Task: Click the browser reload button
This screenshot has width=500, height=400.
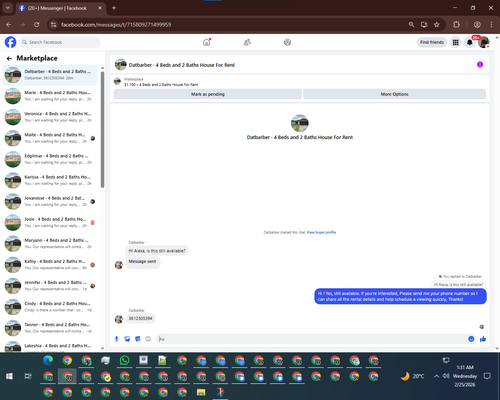Action: pyautogui.click(x=37, y=25)
